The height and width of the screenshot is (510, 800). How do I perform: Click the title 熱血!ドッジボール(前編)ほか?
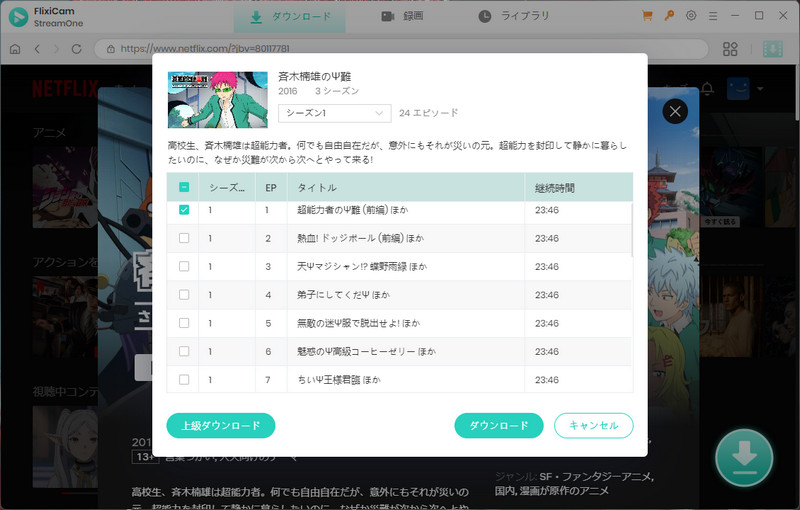[x=360, y=238]
